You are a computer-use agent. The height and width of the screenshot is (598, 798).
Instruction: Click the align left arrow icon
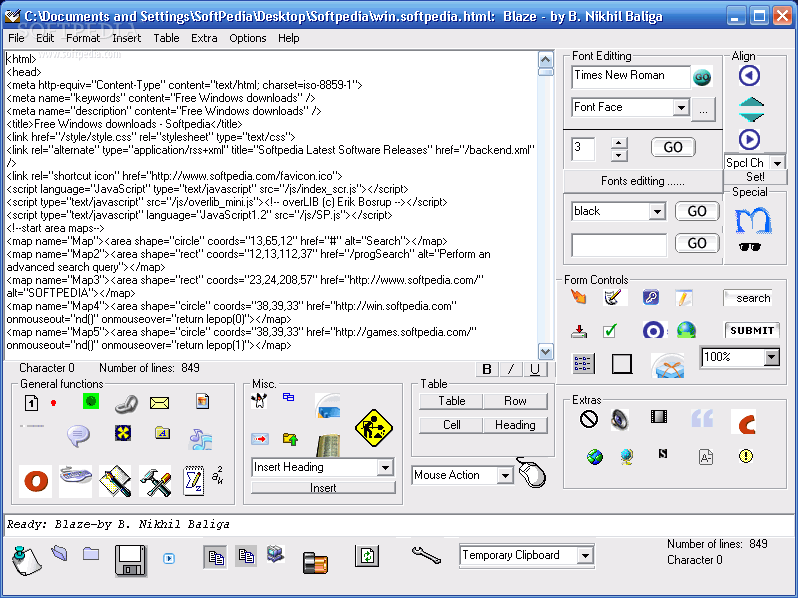click(749, 76)
